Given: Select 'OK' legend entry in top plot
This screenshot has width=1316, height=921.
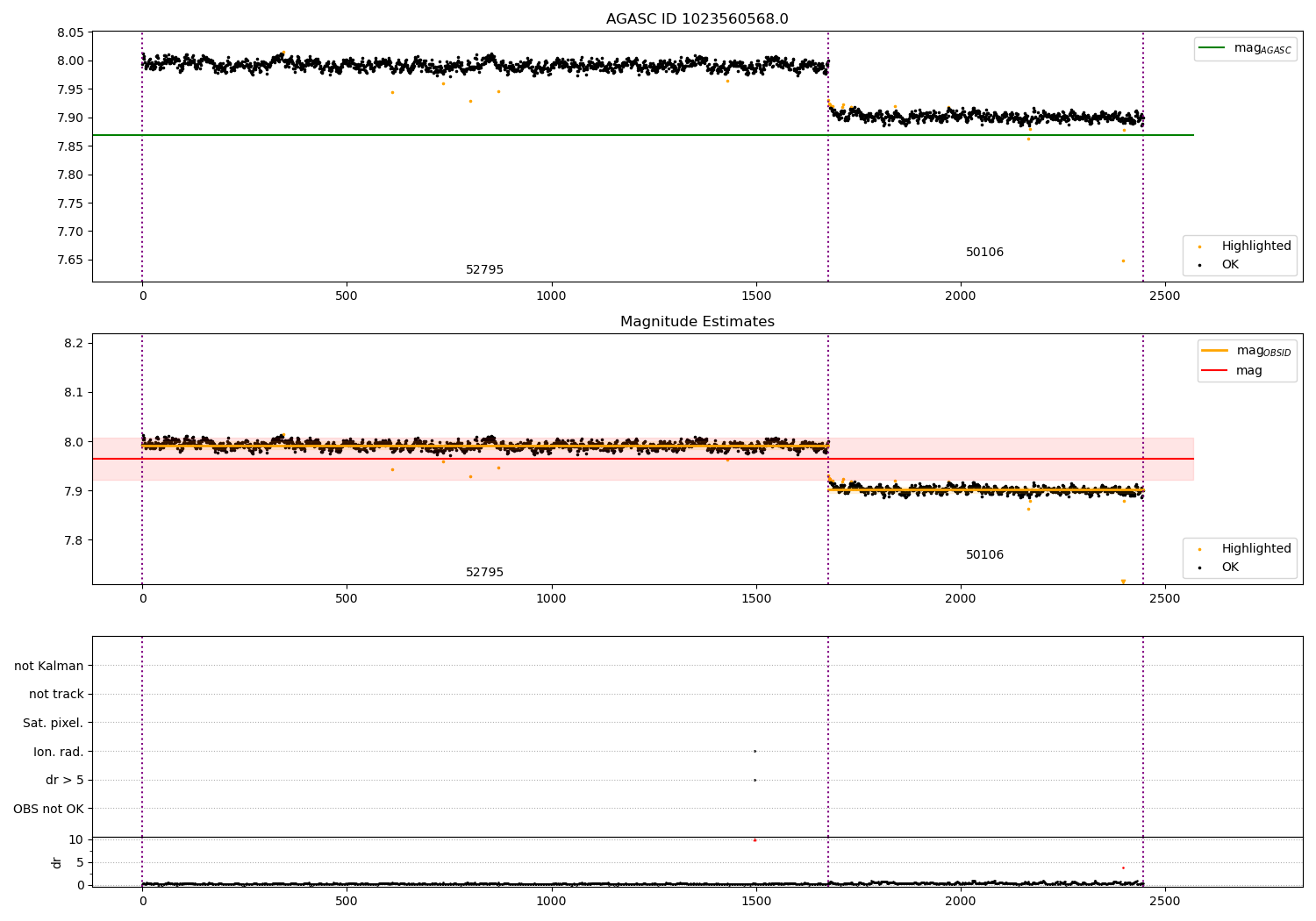Looking at the screenshot, I should pos(1218,265).
